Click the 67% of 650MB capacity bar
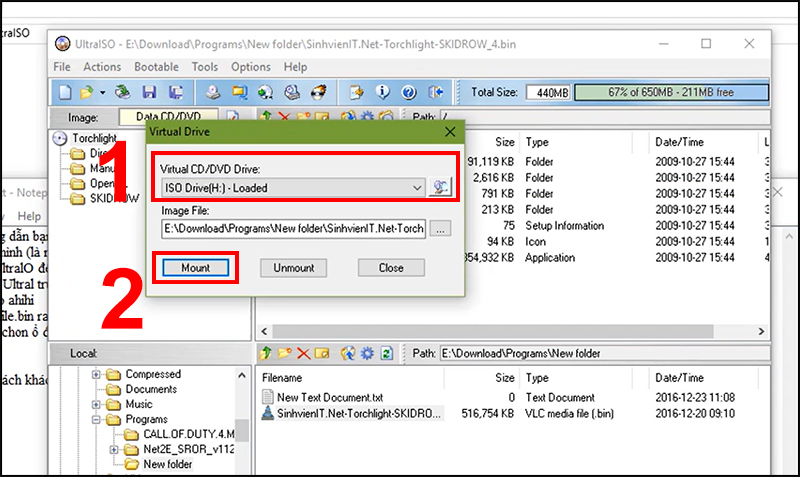Viewport: 800px width, 477px height. [671, 92]
